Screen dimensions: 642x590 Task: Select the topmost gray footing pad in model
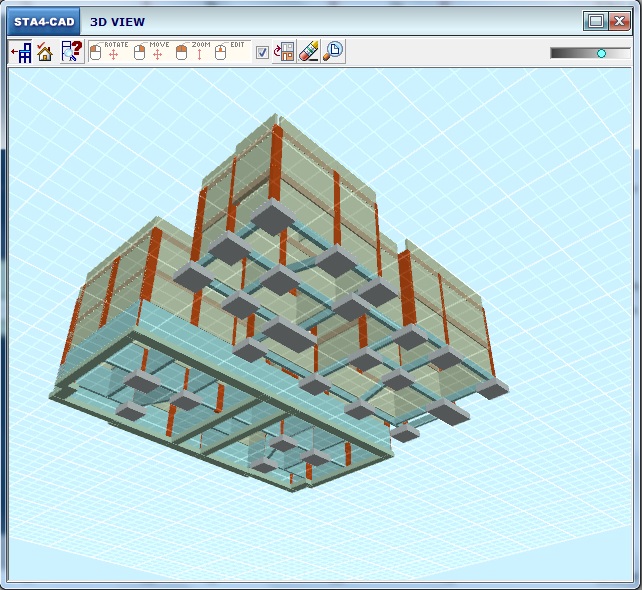pos(270,217)
